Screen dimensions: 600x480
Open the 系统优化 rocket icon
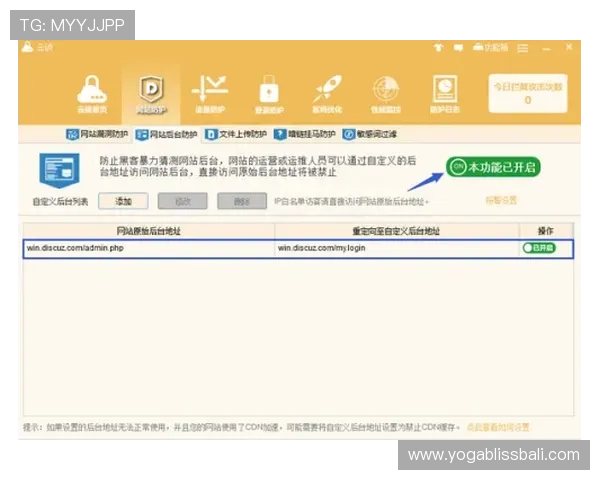coord(328,94)
